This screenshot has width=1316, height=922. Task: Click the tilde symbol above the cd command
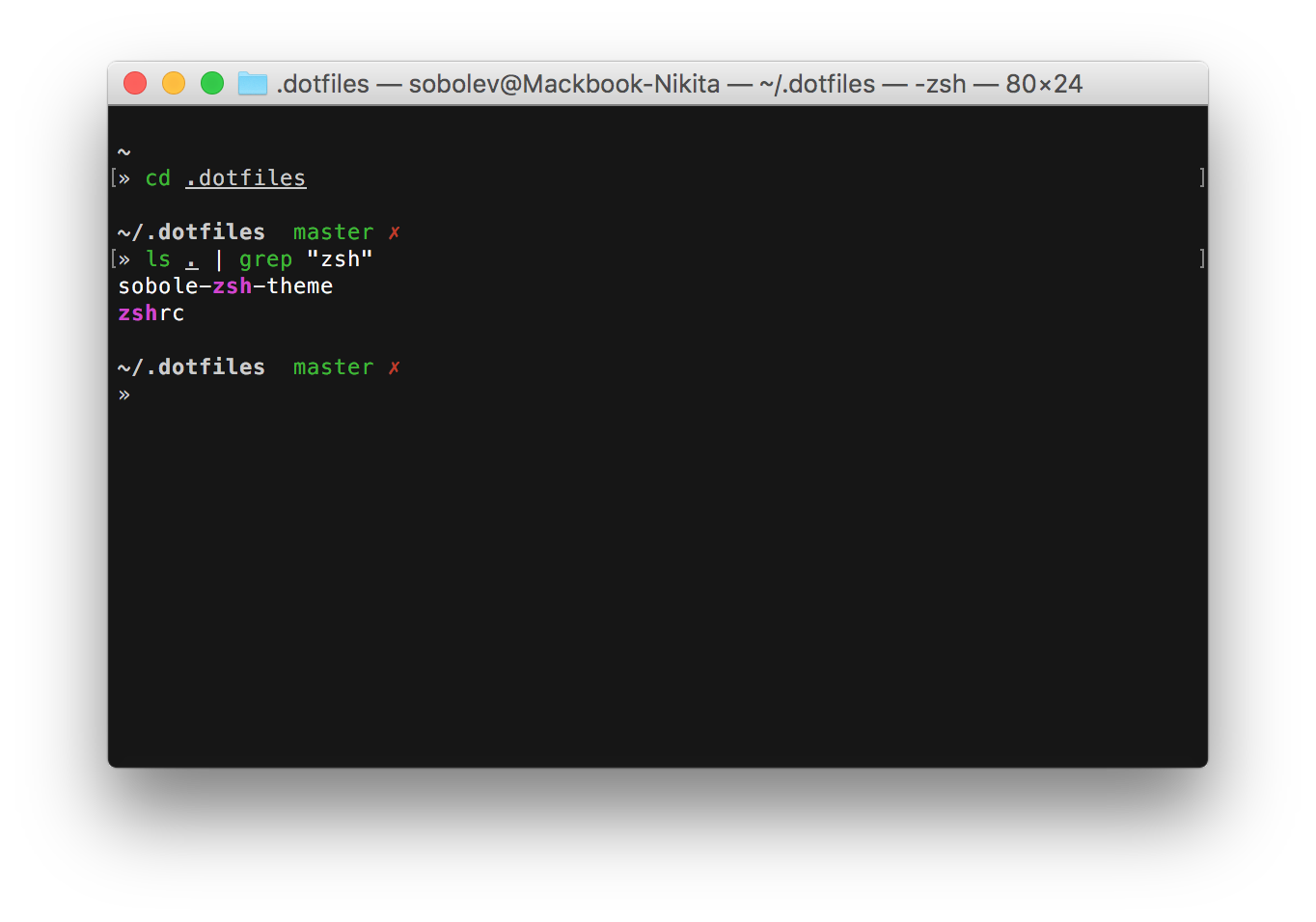[123, 150]
